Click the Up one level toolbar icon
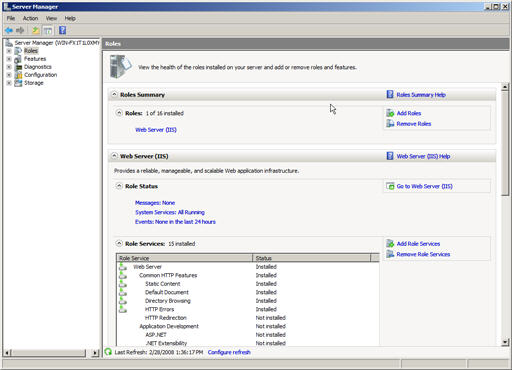This screenshot has height=370, width=512. pyautogui.click(x=35, y=31)
